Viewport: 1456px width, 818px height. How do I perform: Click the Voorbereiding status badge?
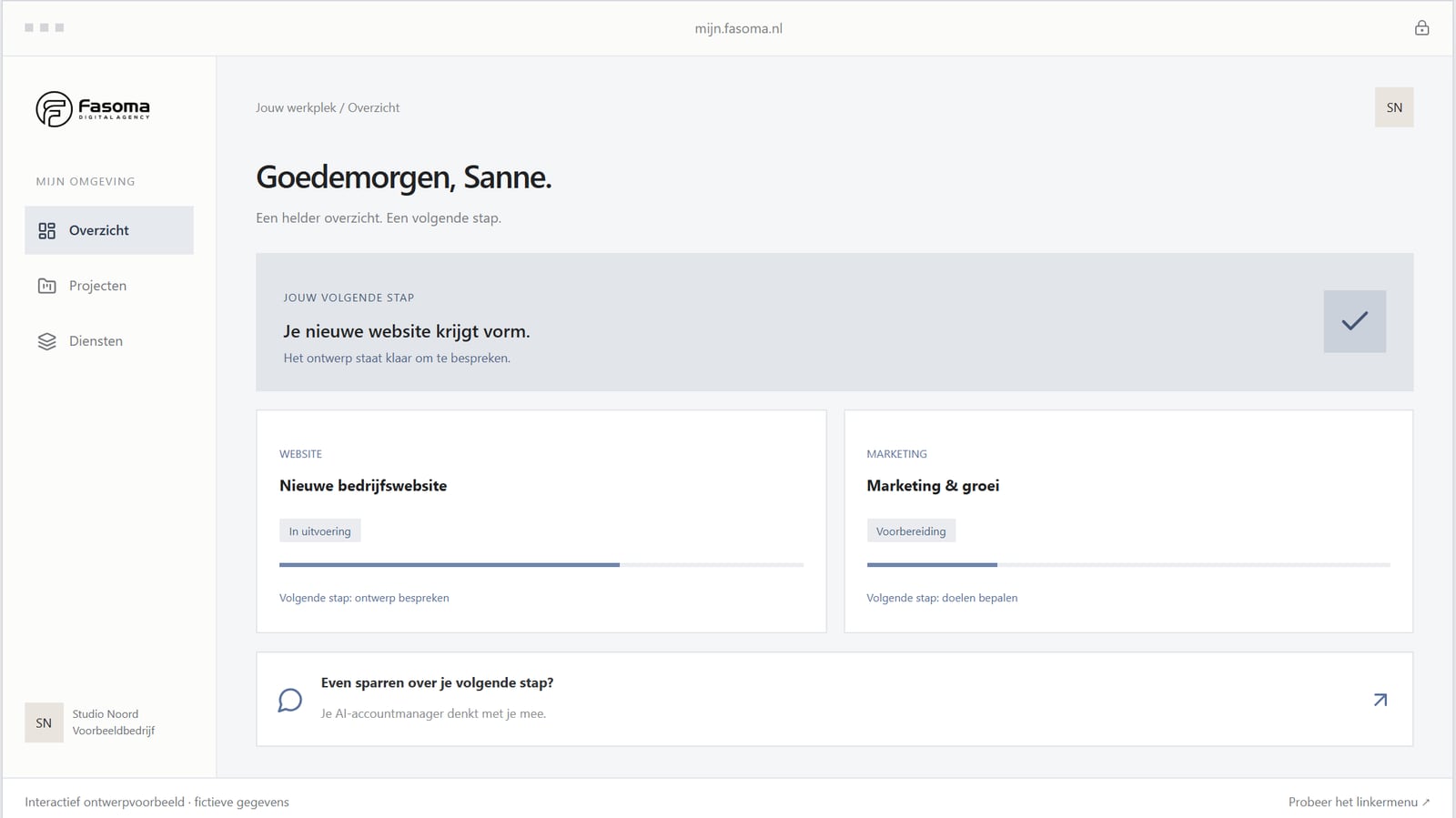point(911,531)
